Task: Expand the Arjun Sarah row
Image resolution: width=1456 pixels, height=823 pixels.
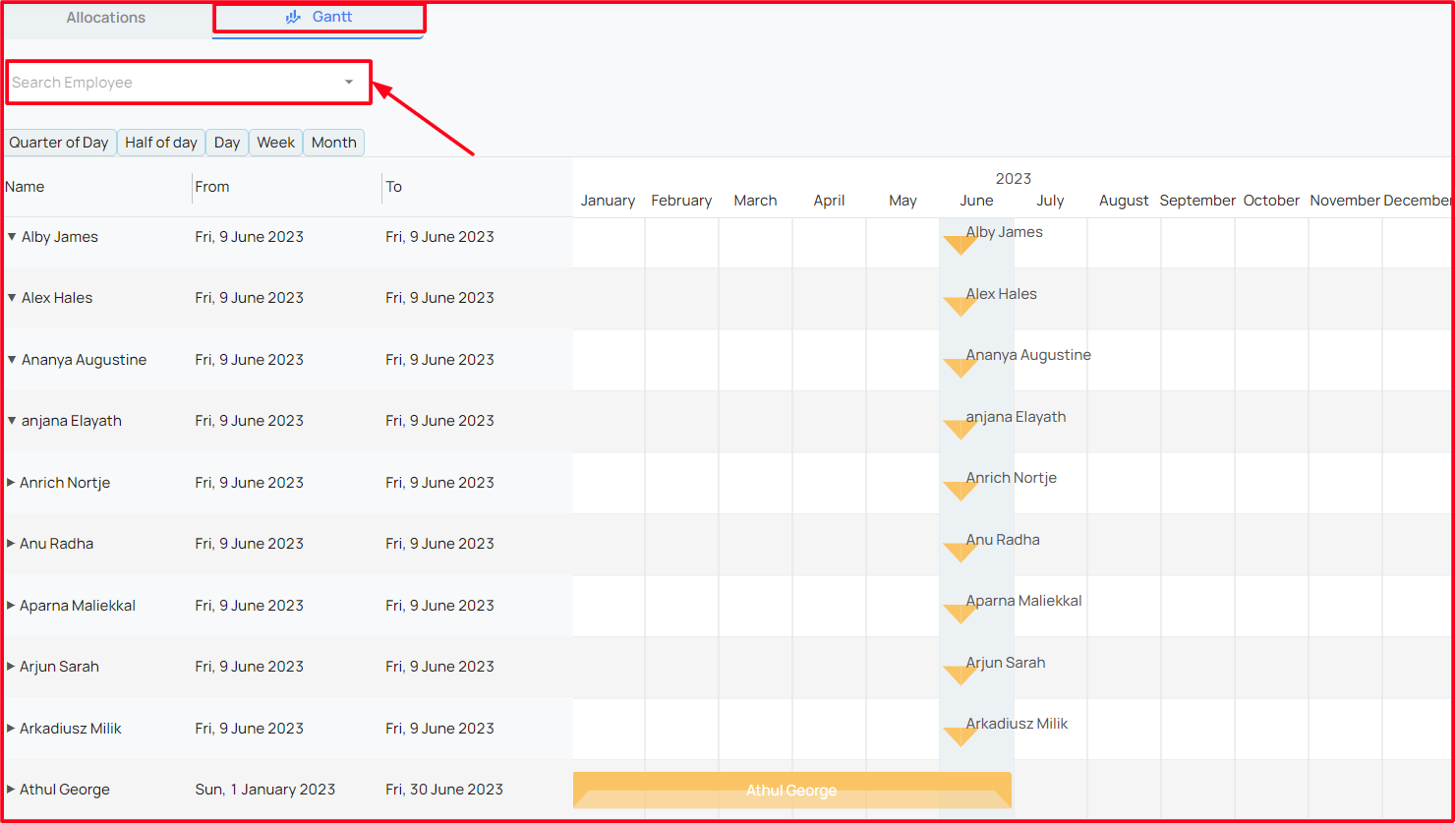Action: [11, 667]
